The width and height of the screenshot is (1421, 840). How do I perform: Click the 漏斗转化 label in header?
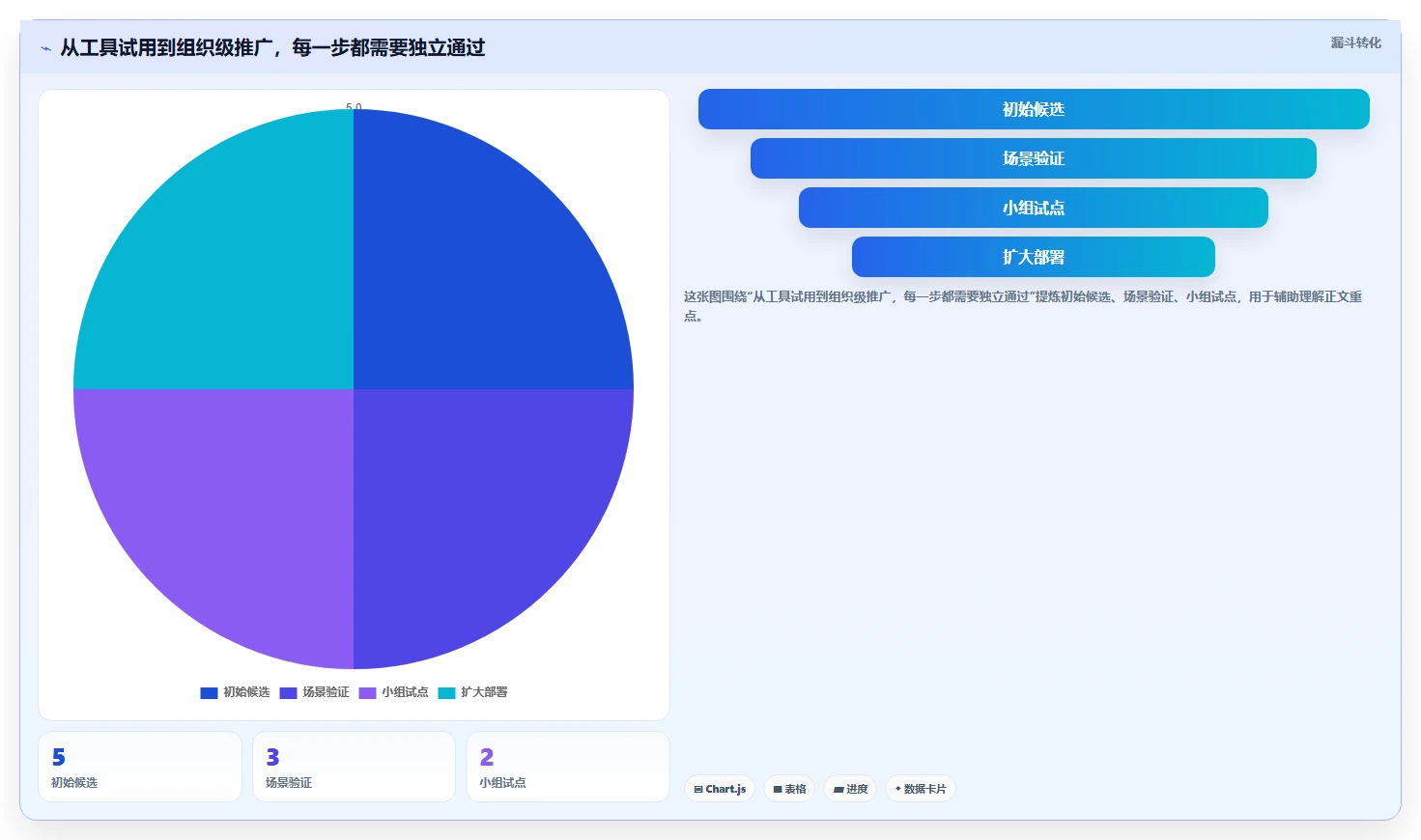(1356, 42)
